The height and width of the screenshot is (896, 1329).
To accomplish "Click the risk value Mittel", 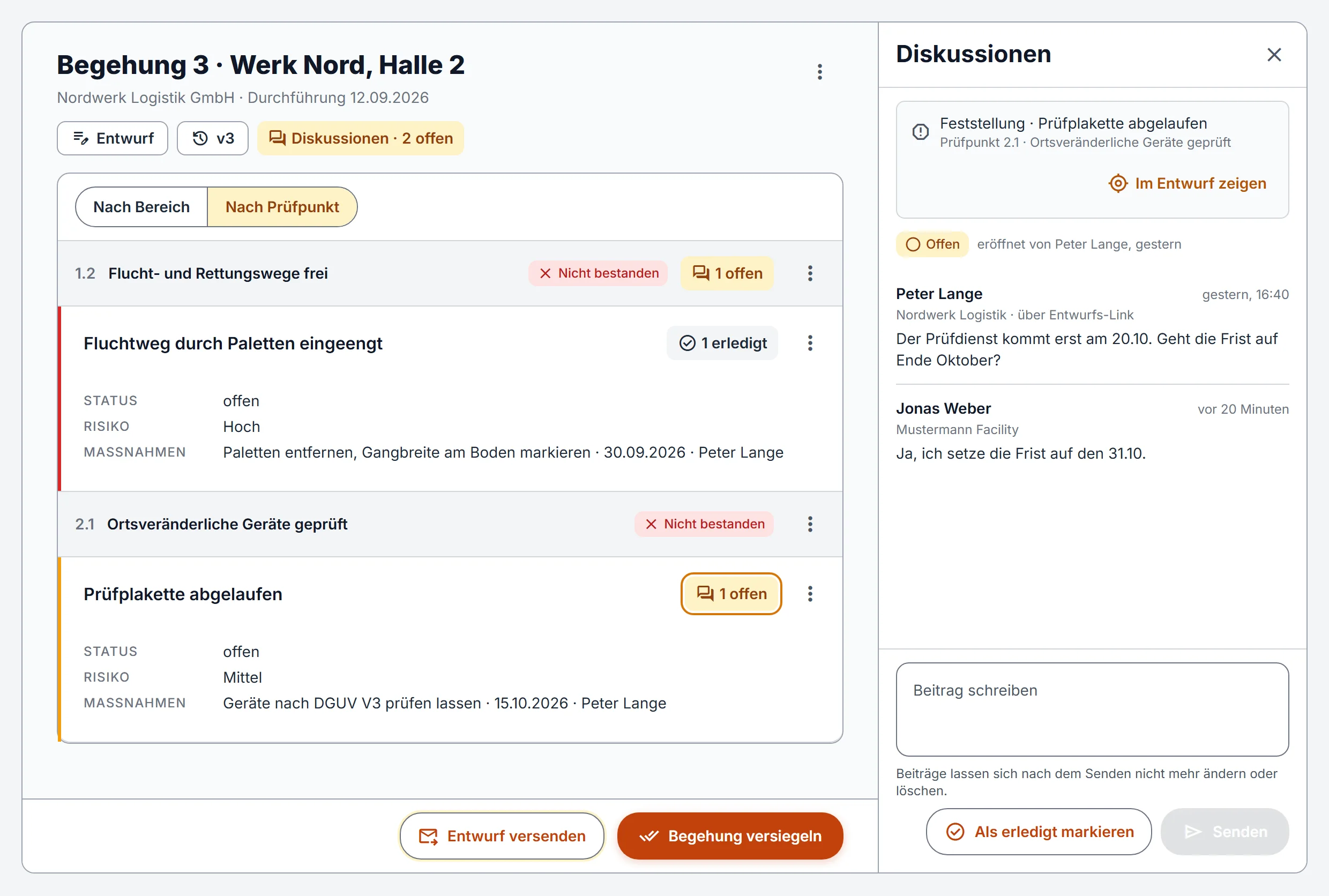I will [x=242, y=677].
